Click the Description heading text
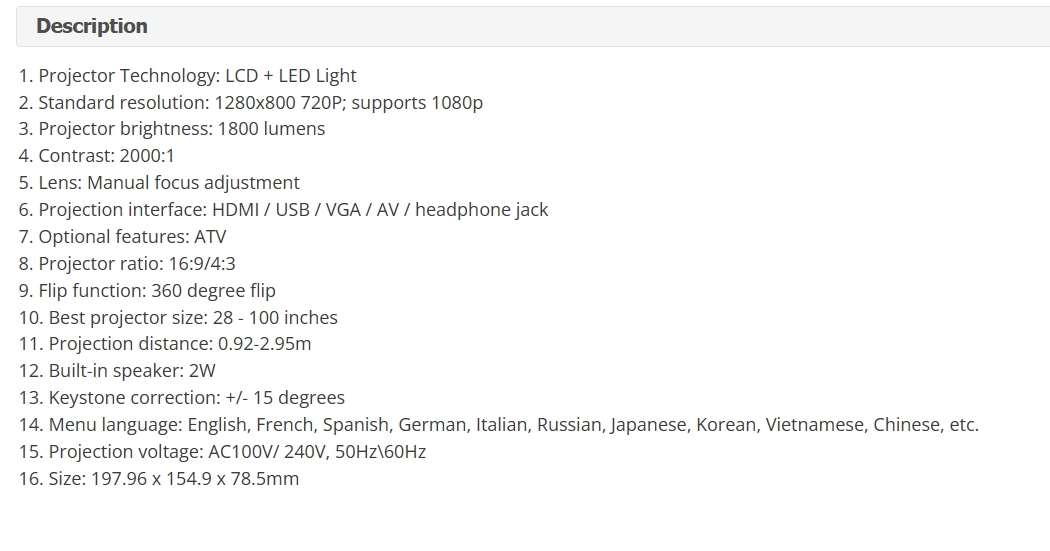The image size is (1050, 551). (x=92, y=26)
